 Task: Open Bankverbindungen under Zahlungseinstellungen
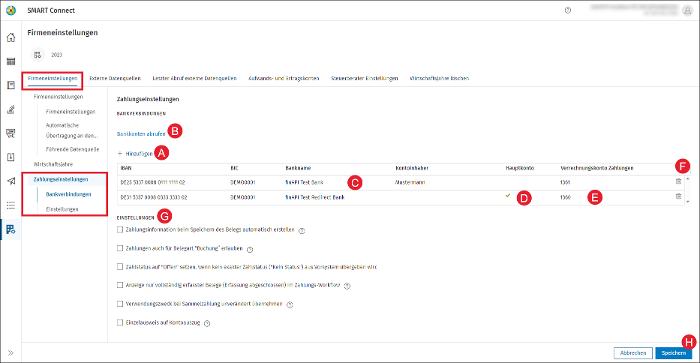point(68,194)
